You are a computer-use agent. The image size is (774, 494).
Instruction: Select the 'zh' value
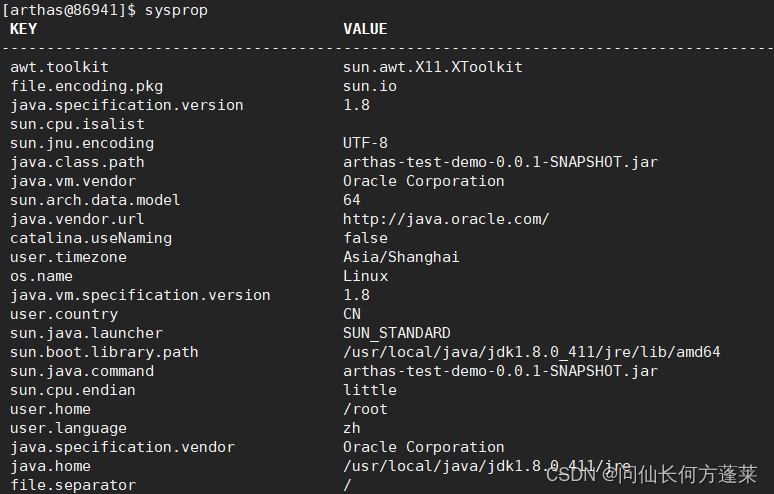click(352, 428)
